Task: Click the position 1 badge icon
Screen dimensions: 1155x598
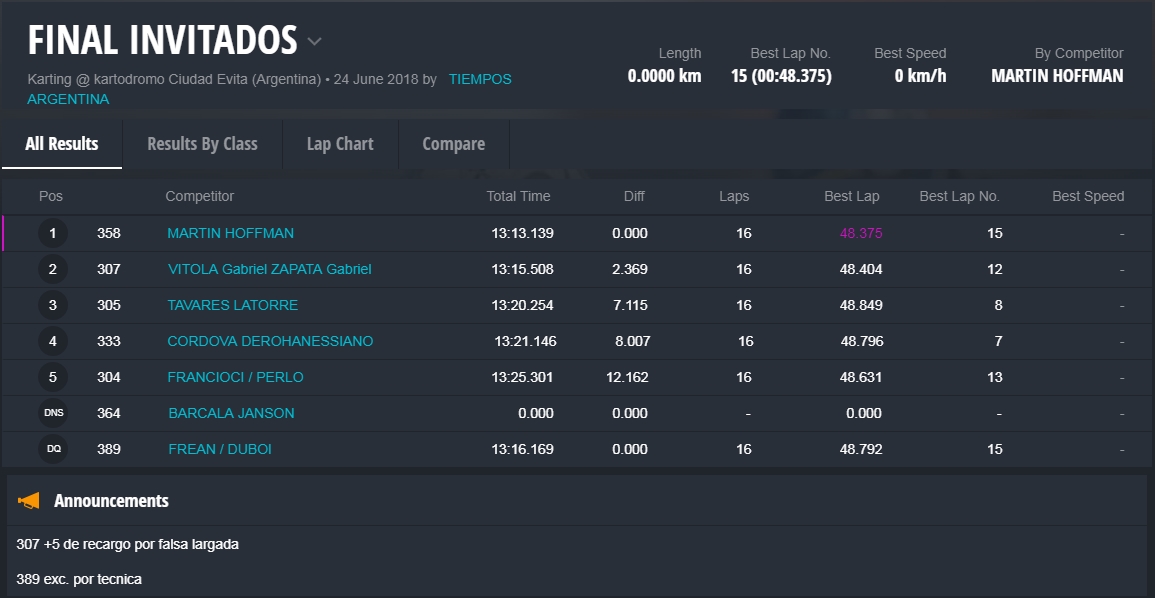Action: [53, 234]
